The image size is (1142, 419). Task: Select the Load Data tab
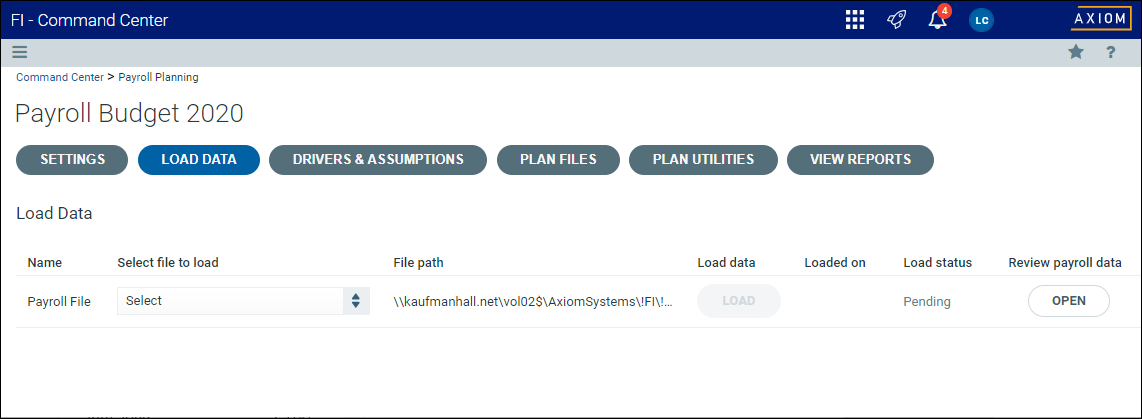(x=199, y=160)
